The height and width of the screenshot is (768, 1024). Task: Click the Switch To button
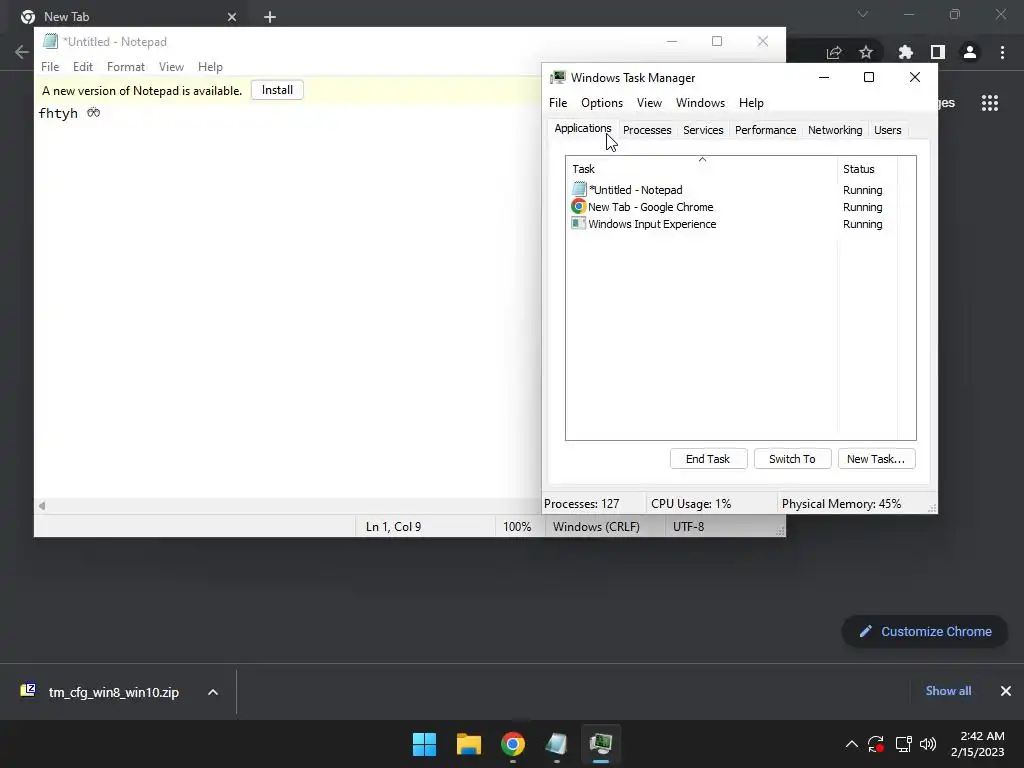[x=792, y=458]
